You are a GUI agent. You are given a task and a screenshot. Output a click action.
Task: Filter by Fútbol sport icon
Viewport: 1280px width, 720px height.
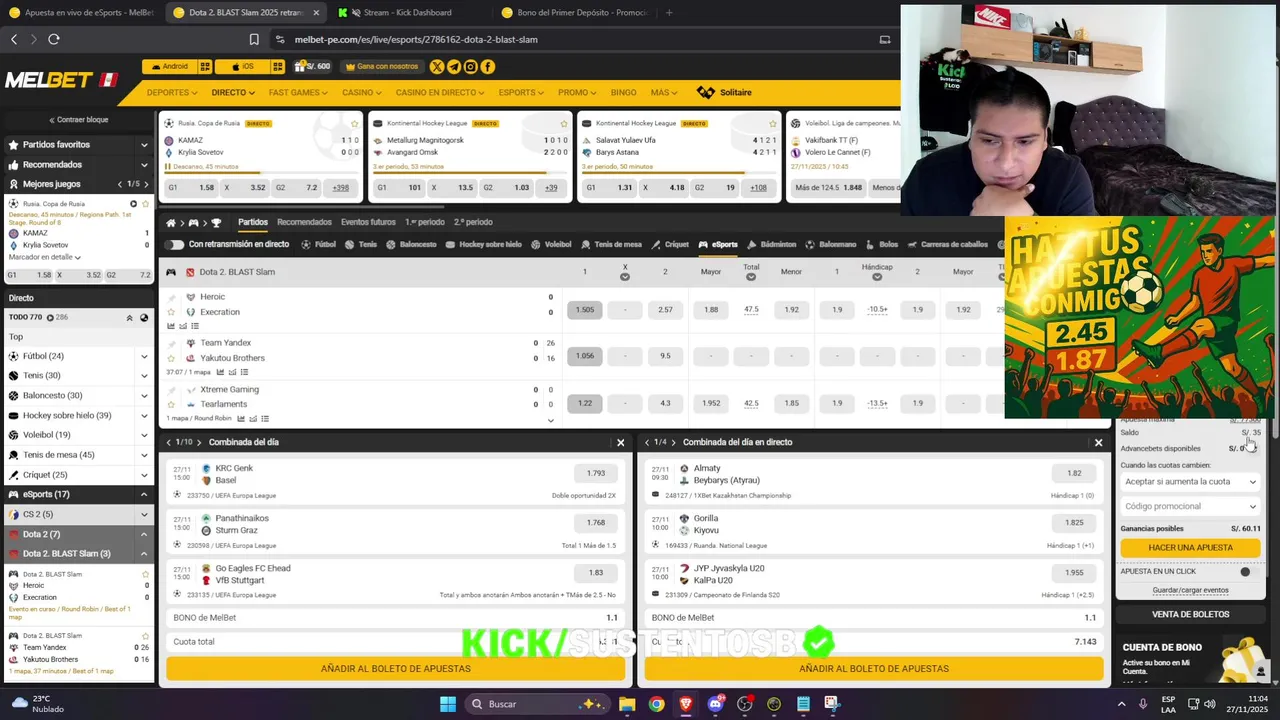tap(319, 244)
